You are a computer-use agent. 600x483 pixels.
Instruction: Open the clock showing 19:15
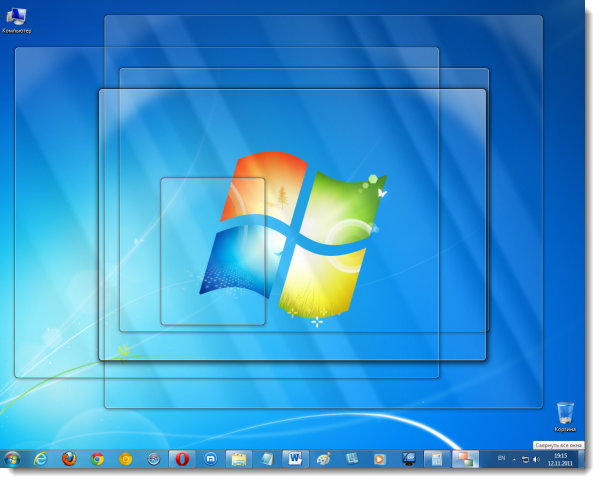[x=561, y=459]
